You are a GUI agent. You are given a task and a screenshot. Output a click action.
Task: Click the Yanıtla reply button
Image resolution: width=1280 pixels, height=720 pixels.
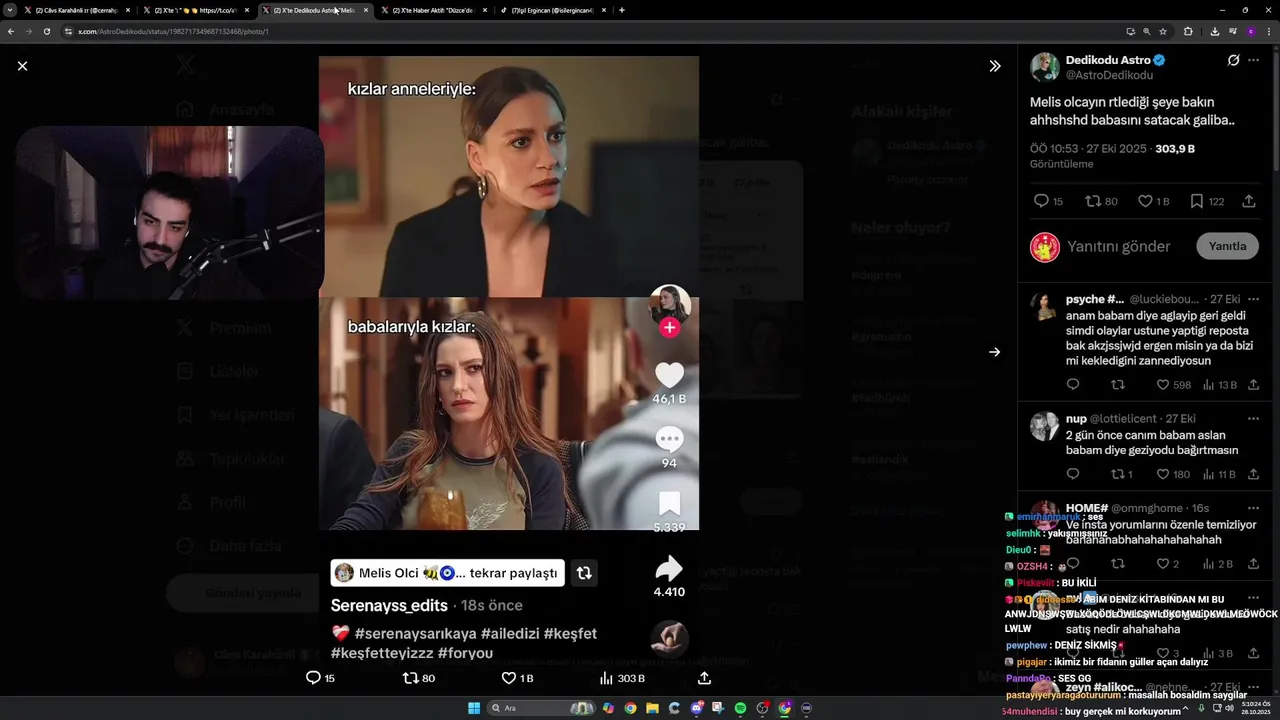point(1227,246)
